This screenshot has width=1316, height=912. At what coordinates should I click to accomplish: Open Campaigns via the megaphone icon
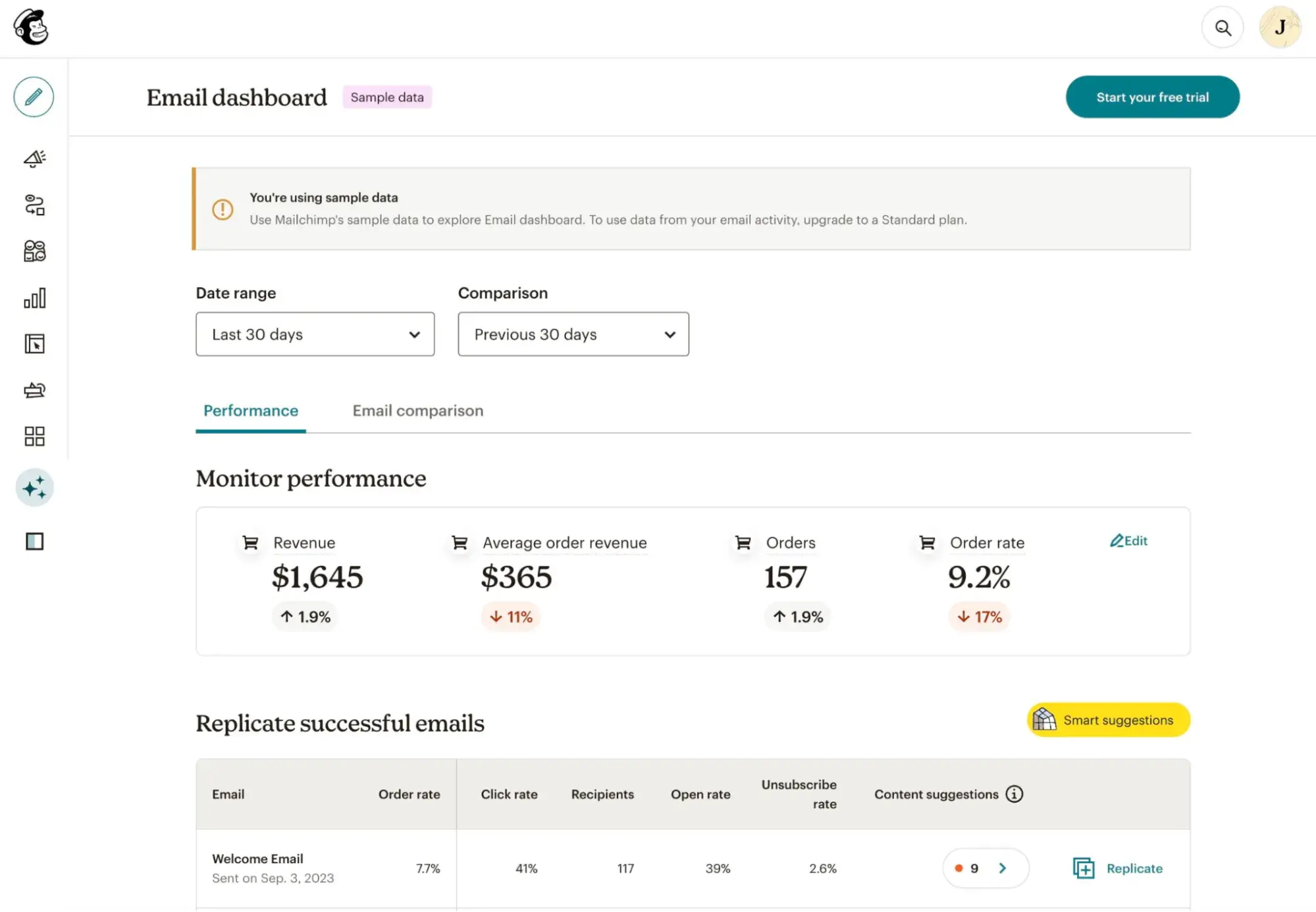(x=34, y=158)
